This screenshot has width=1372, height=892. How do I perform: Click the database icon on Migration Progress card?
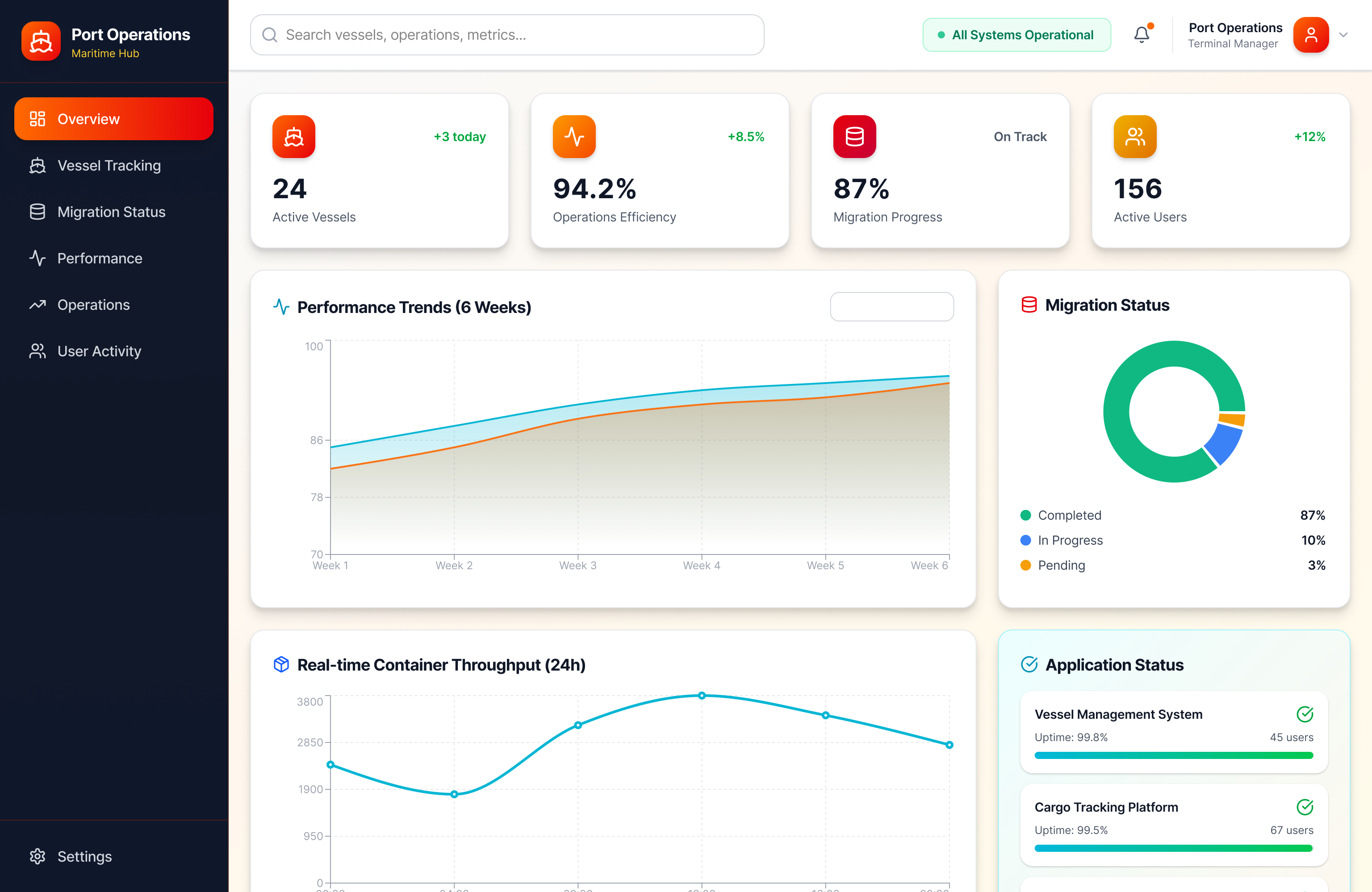coord(854,137)
